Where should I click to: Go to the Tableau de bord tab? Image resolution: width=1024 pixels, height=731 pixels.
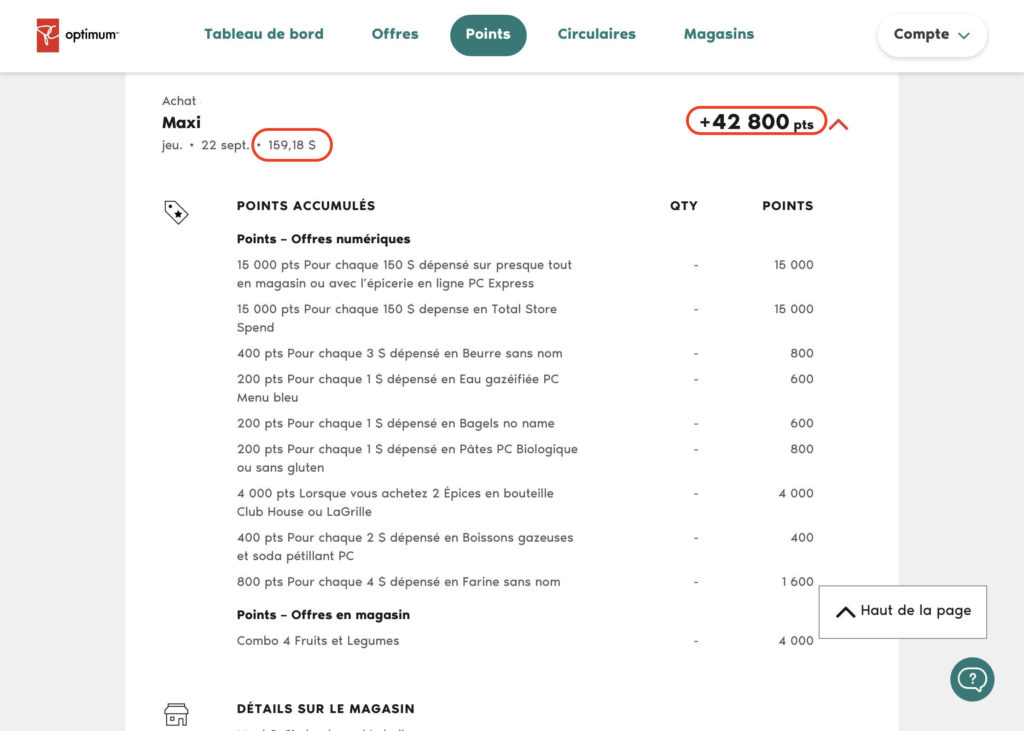[264, 34]
